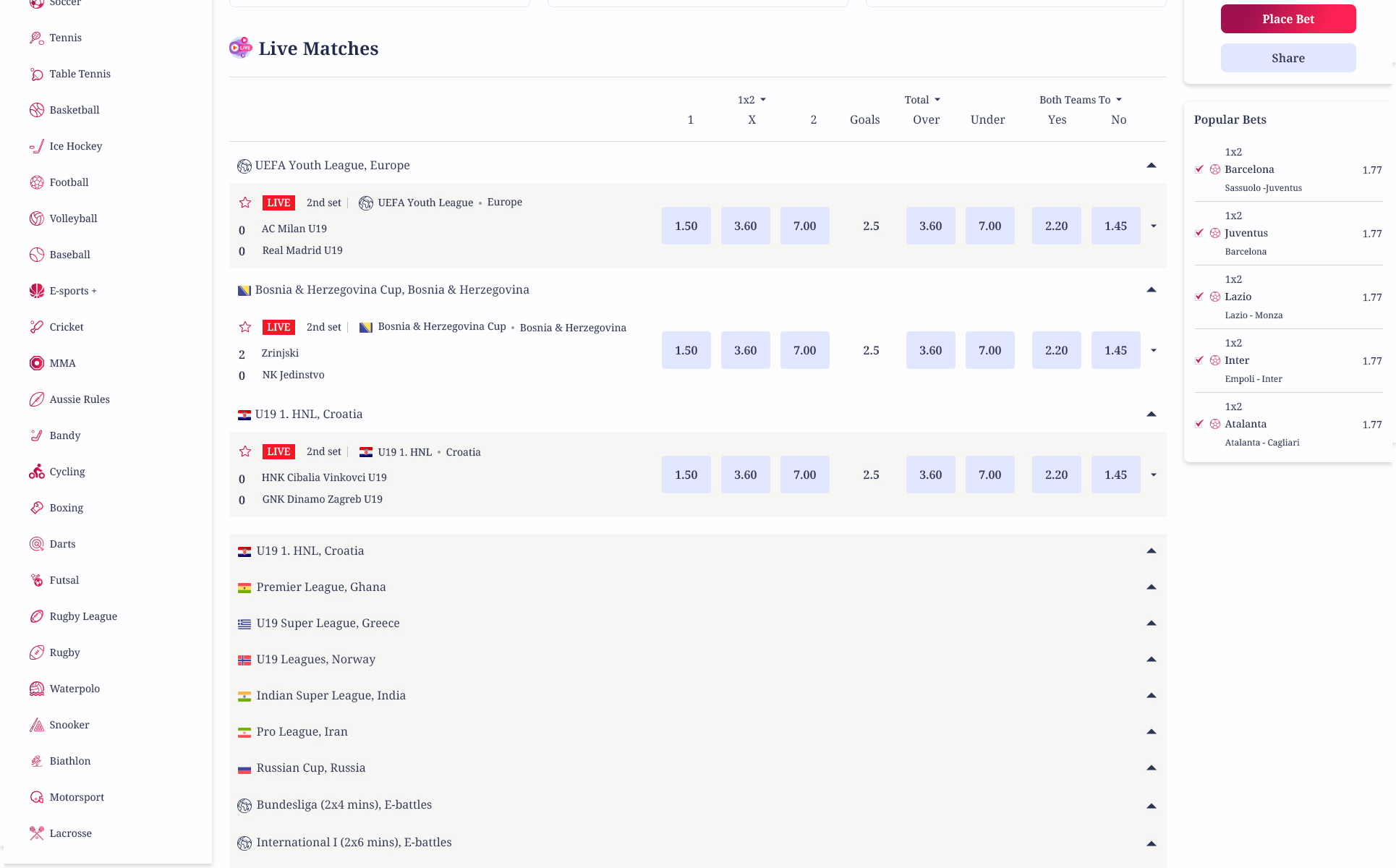Open the 1x2 market dropdown

pyautogui.click(x=752, y=100)
